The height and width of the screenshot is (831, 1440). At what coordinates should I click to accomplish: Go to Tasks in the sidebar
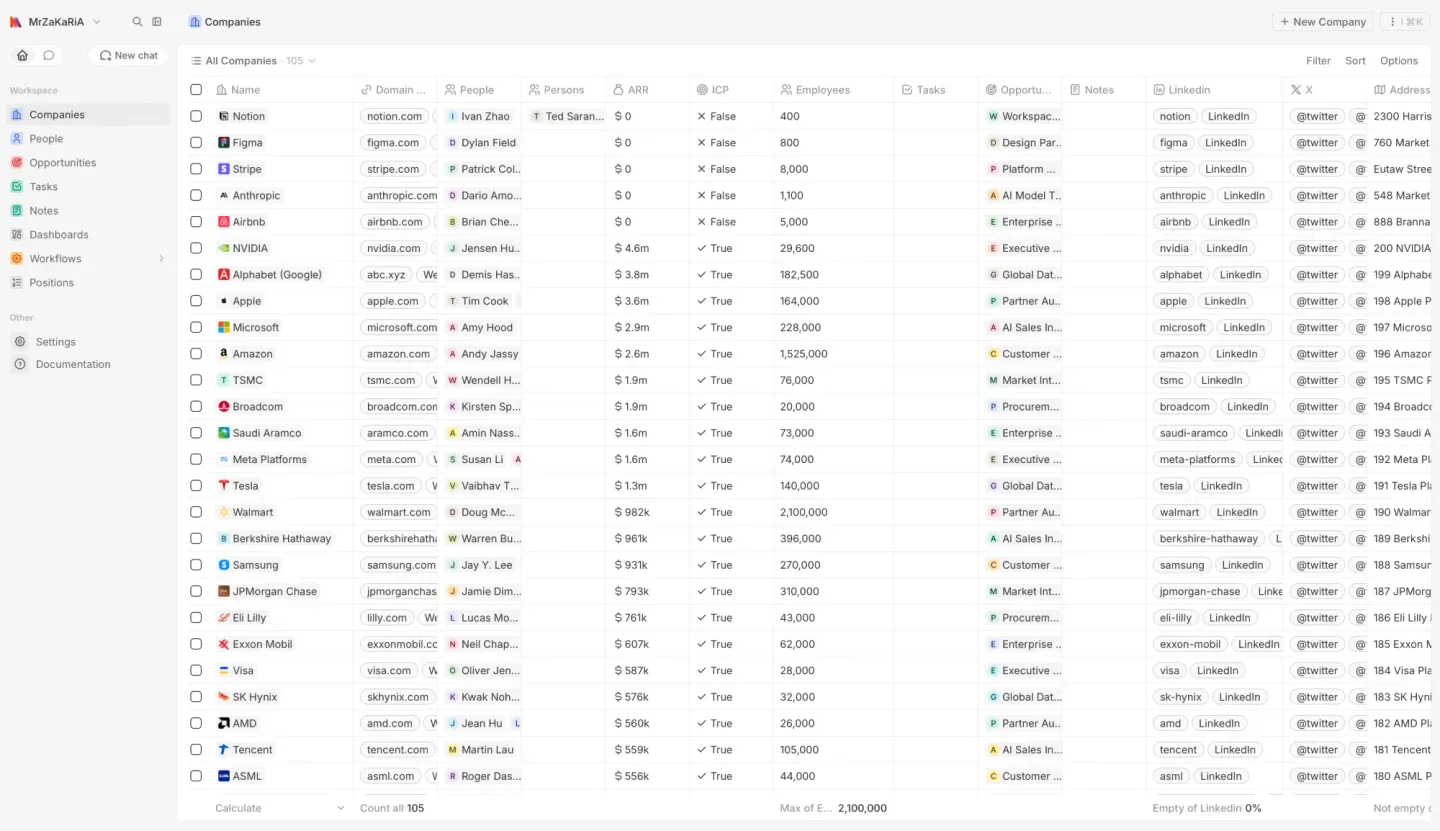tap(43, 187)
